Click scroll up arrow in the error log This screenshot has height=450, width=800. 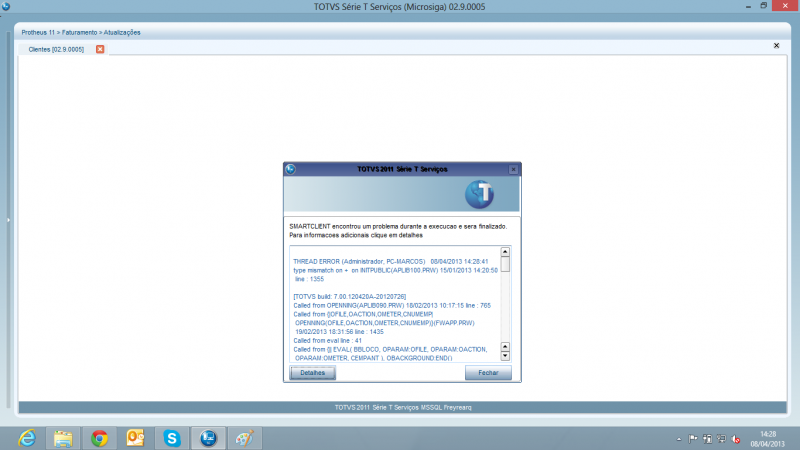click(505, 252)
